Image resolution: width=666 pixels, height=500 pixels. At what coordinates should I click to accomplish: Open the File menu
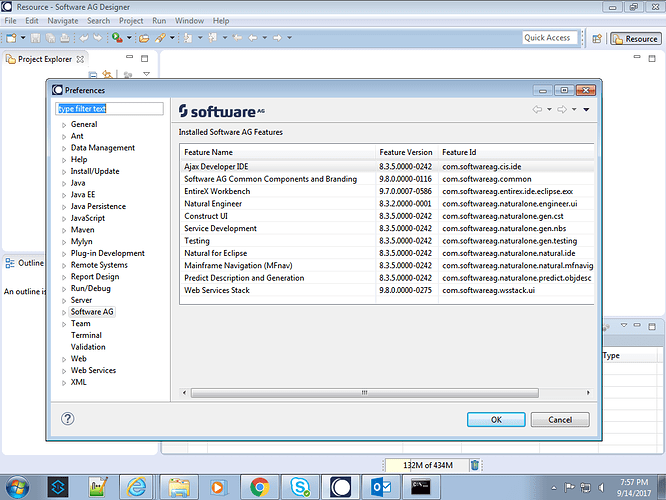(x=10, y=21)
